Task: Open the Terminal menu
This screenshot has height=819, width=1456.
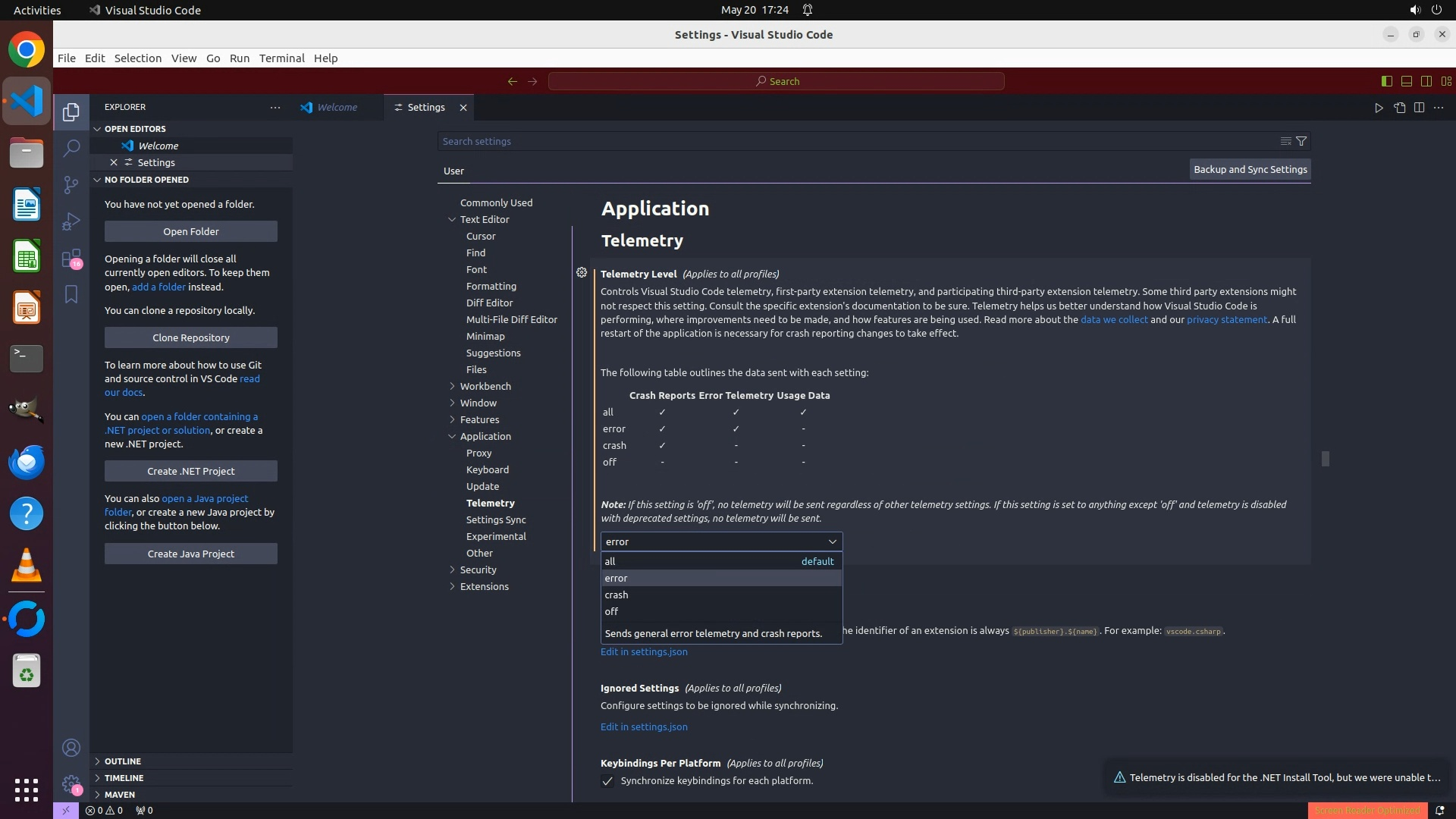Action: (281, 58)
